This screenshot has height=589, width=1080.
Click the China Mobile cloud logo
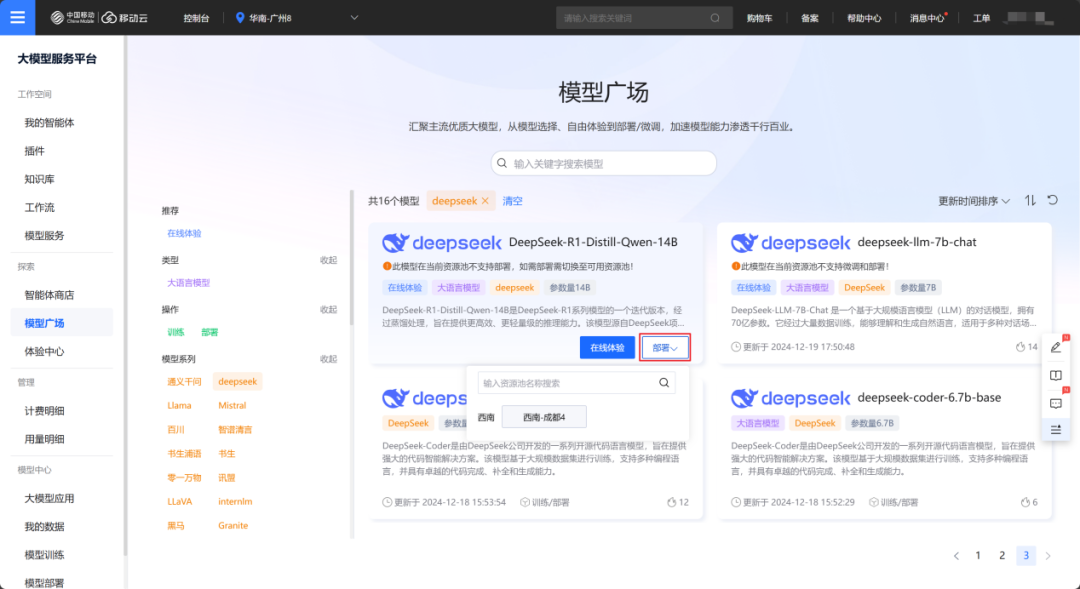(x=99, y=18)
